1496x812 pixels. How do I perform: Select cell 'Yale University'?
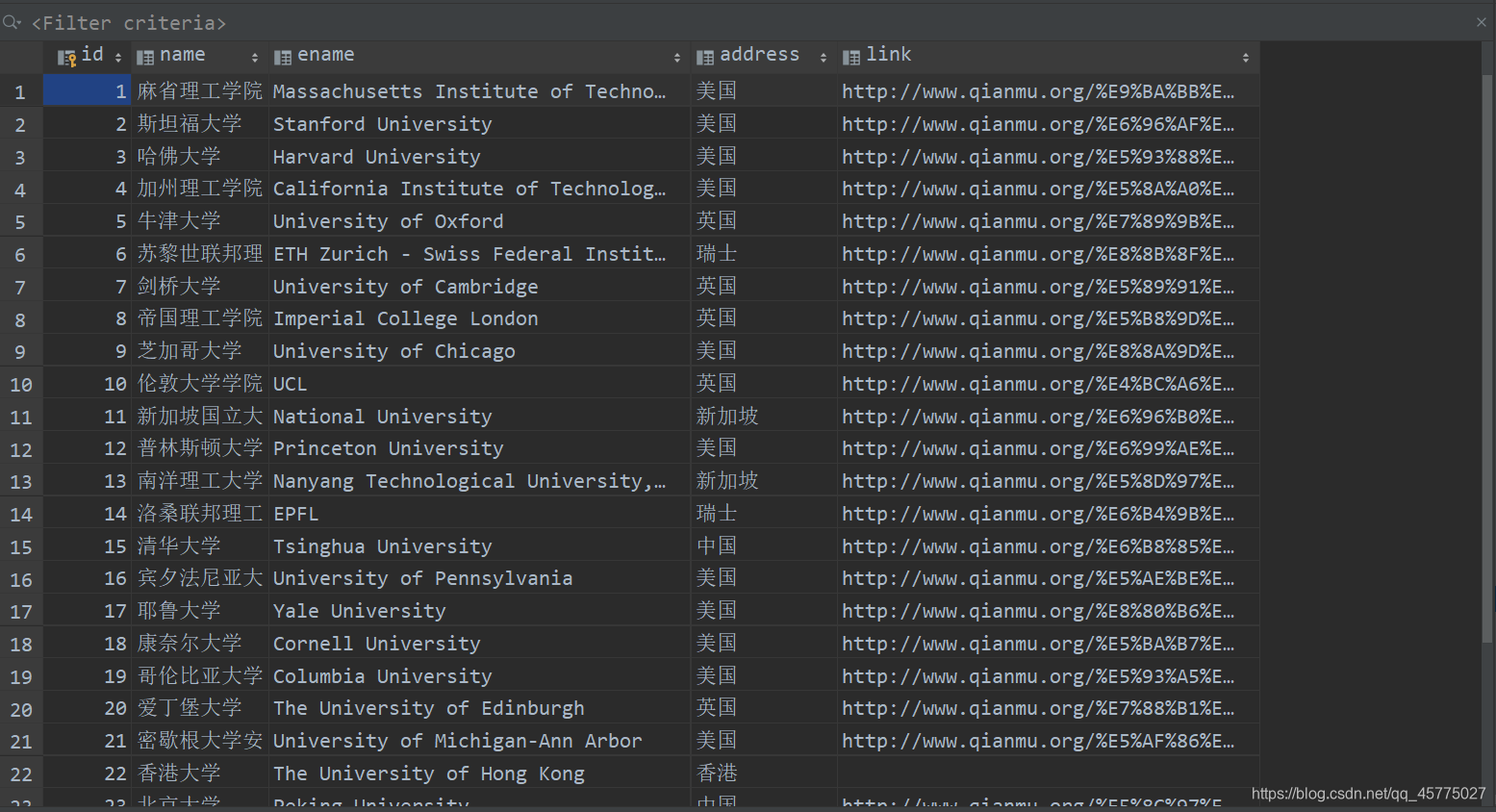click(479, 611)
